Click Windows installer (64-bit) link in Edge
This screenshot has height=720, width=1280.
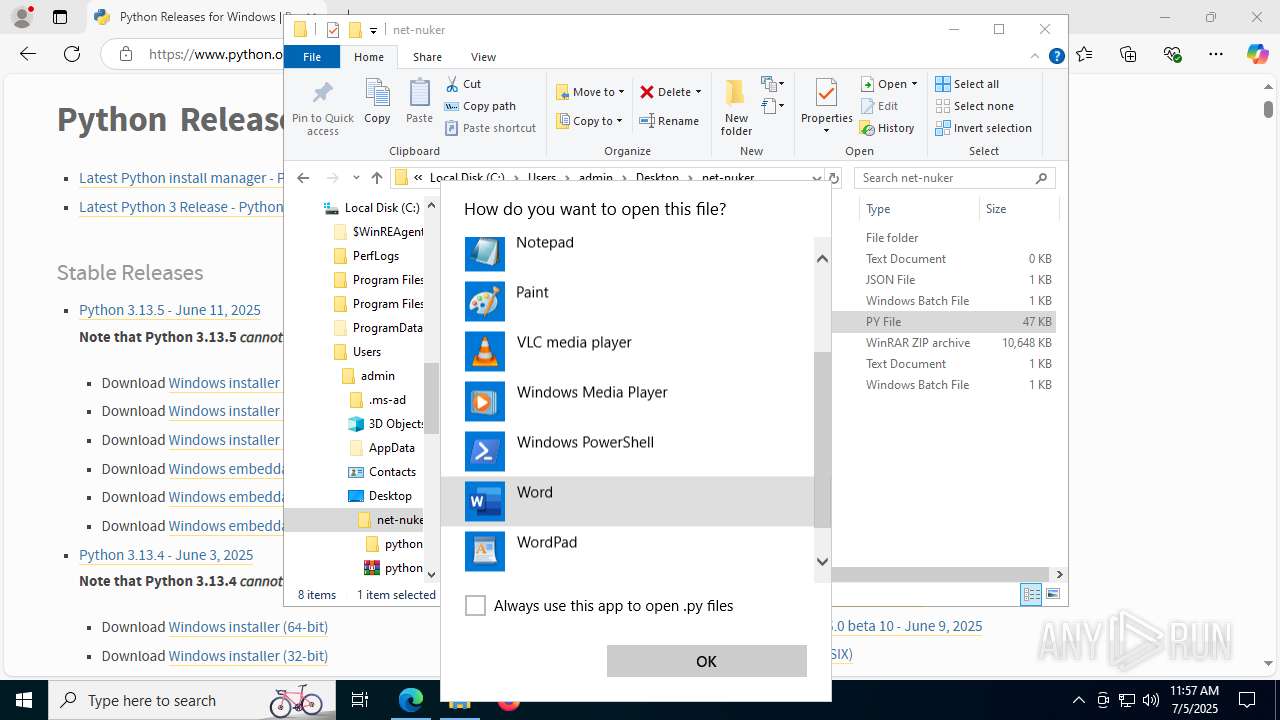pos(248,627)
